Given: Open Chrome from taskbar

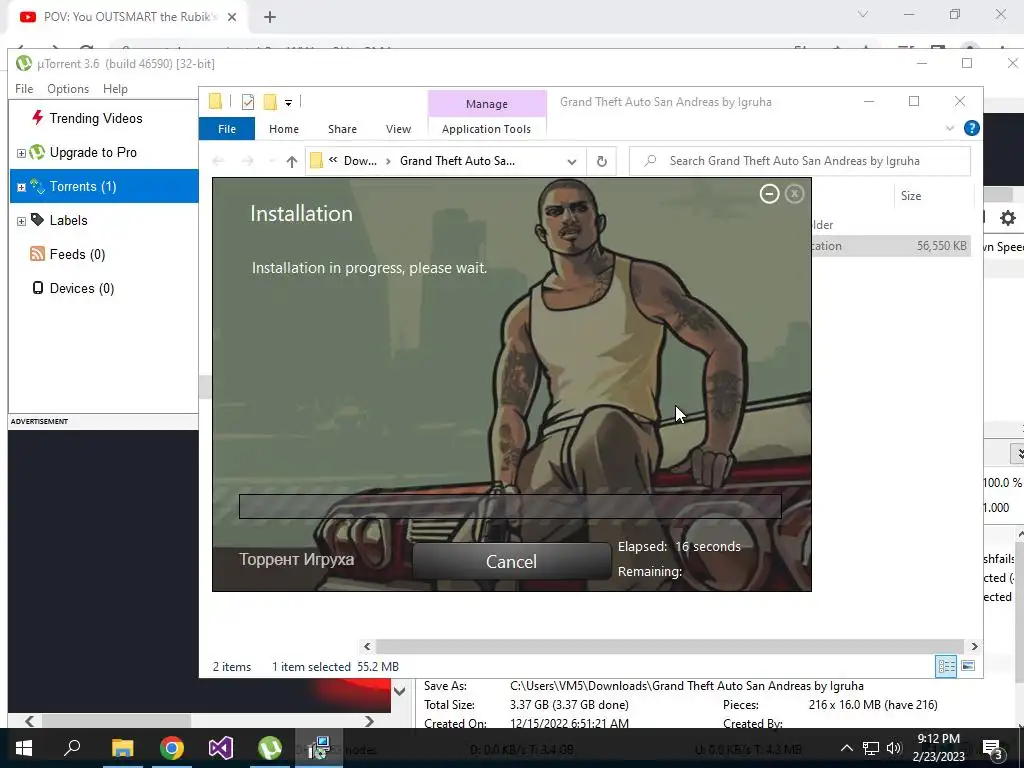Looking at the screenshot, I should click(x=171, y=748).
